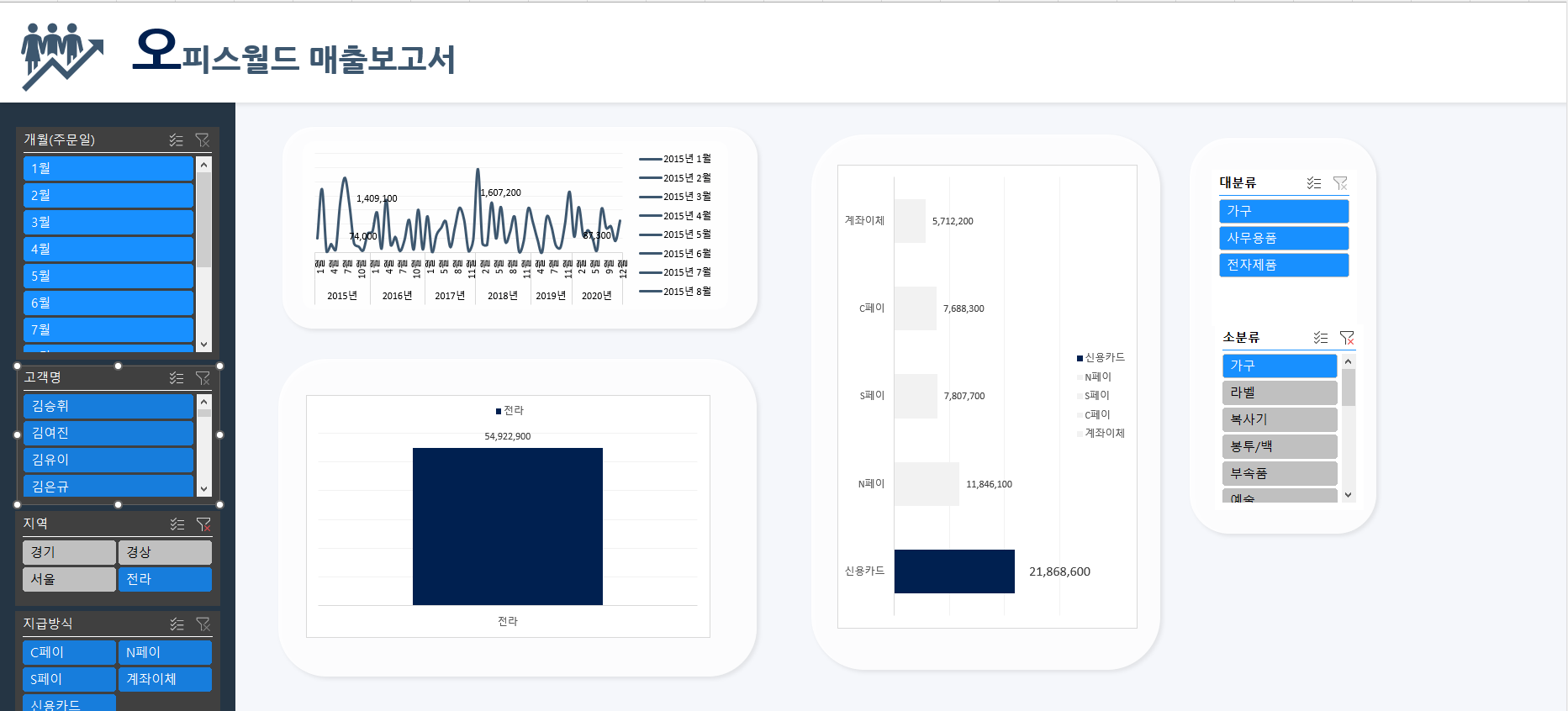The width and height of the screenshot is (1568, 711).
Task: Clear filter on 대분류 slicer
Action: click(1340, 183)
